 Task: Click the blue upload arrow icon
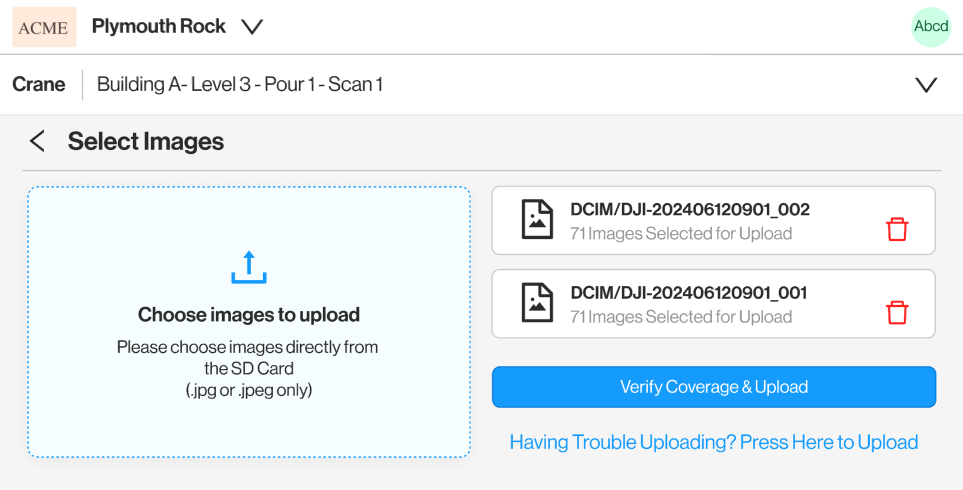[249, 267]
